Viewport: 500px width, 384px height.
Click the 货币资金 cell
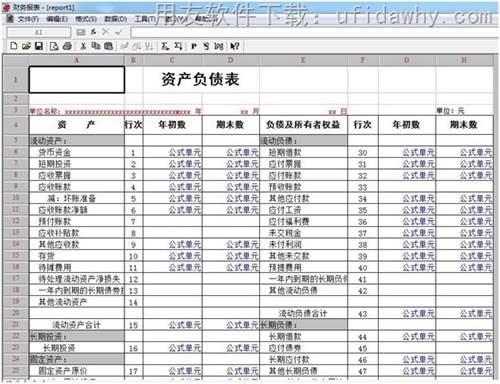[77, 152]
